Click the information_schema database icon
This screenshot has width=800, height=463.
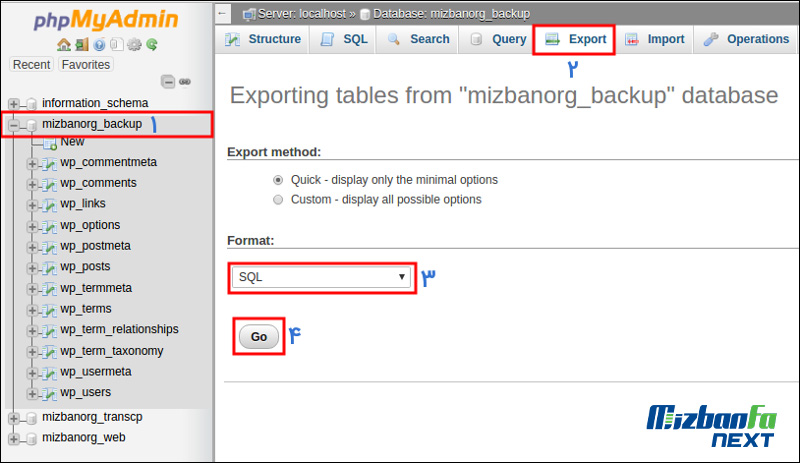(x=32, y=104)
